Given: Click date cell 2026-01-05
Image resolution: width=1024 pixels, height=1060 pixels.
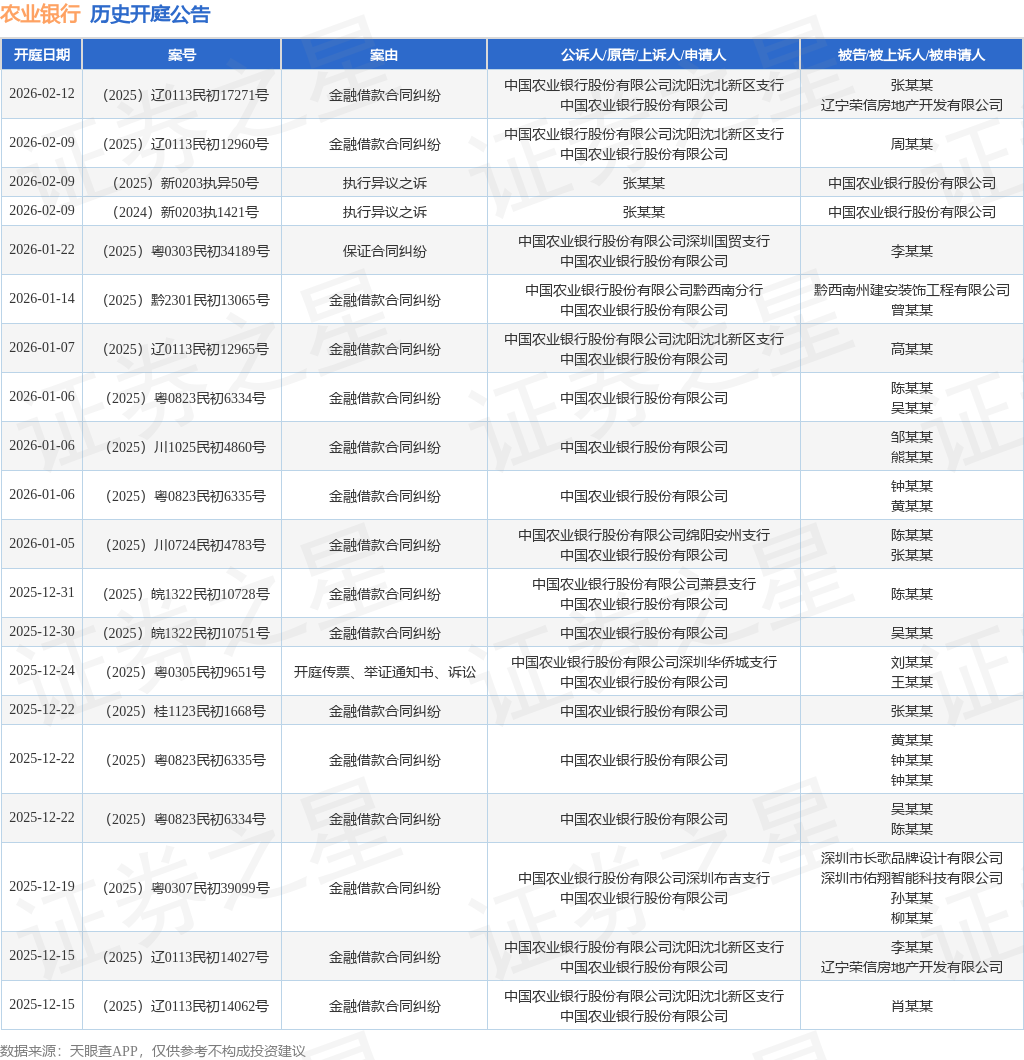Looking at the screenshot, I should click(42, 544).
